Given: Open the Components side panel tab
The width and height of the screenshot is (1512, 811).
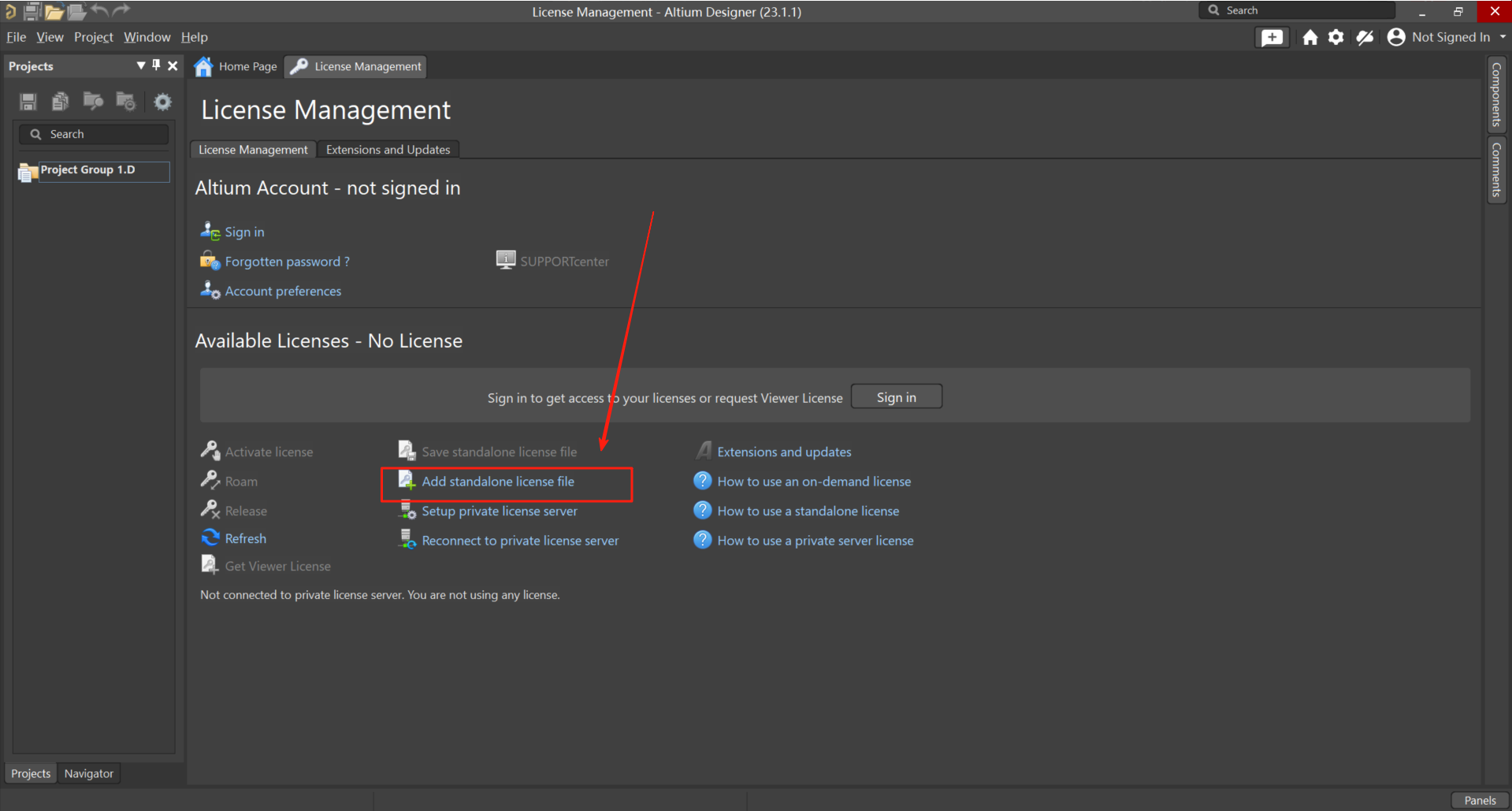Looking at the screenshot, I should tap(1496, 95).
